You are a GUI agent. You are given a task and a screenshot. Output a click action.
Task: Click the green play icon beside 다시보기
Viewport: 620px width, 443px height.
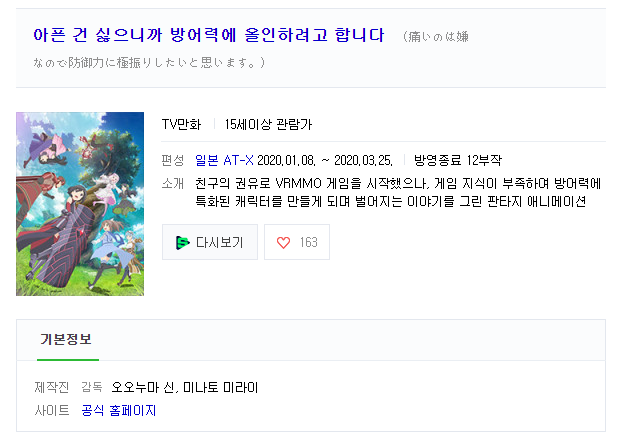click(x=182, y=242)
